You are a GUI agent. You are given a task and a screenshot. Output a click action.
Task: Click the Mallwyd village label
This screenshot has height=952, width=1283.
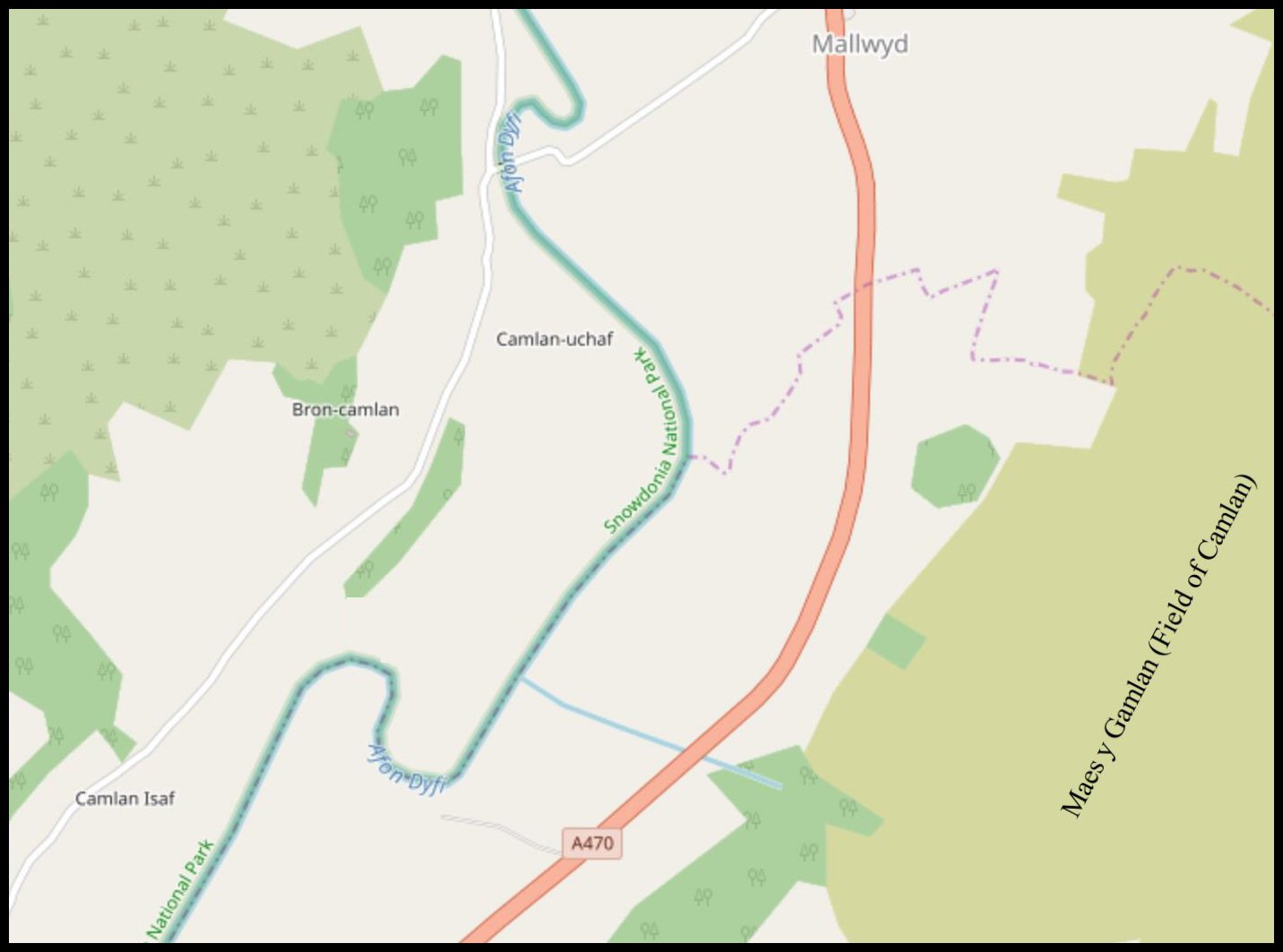tap(859, 44)
